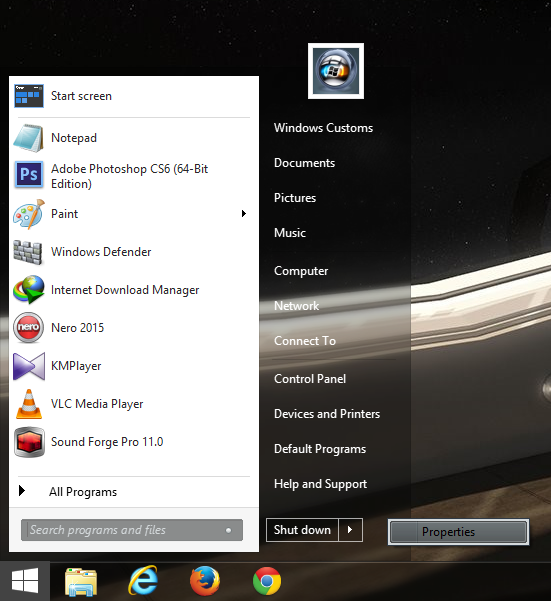551x601 pixels.
Task: Click the Windows Defender text label
Action: tap(101, 252)
